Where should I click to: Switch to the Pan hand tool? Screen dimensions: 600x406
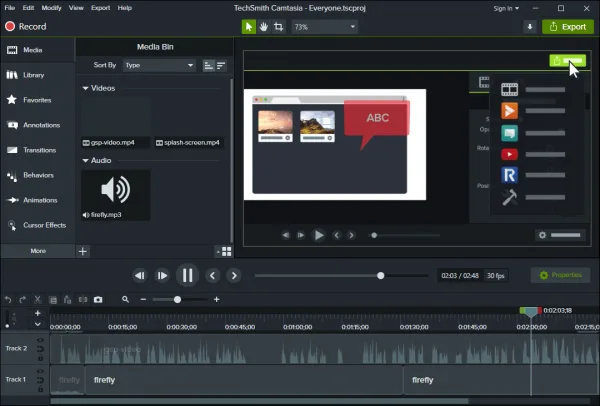click(264, 27)
